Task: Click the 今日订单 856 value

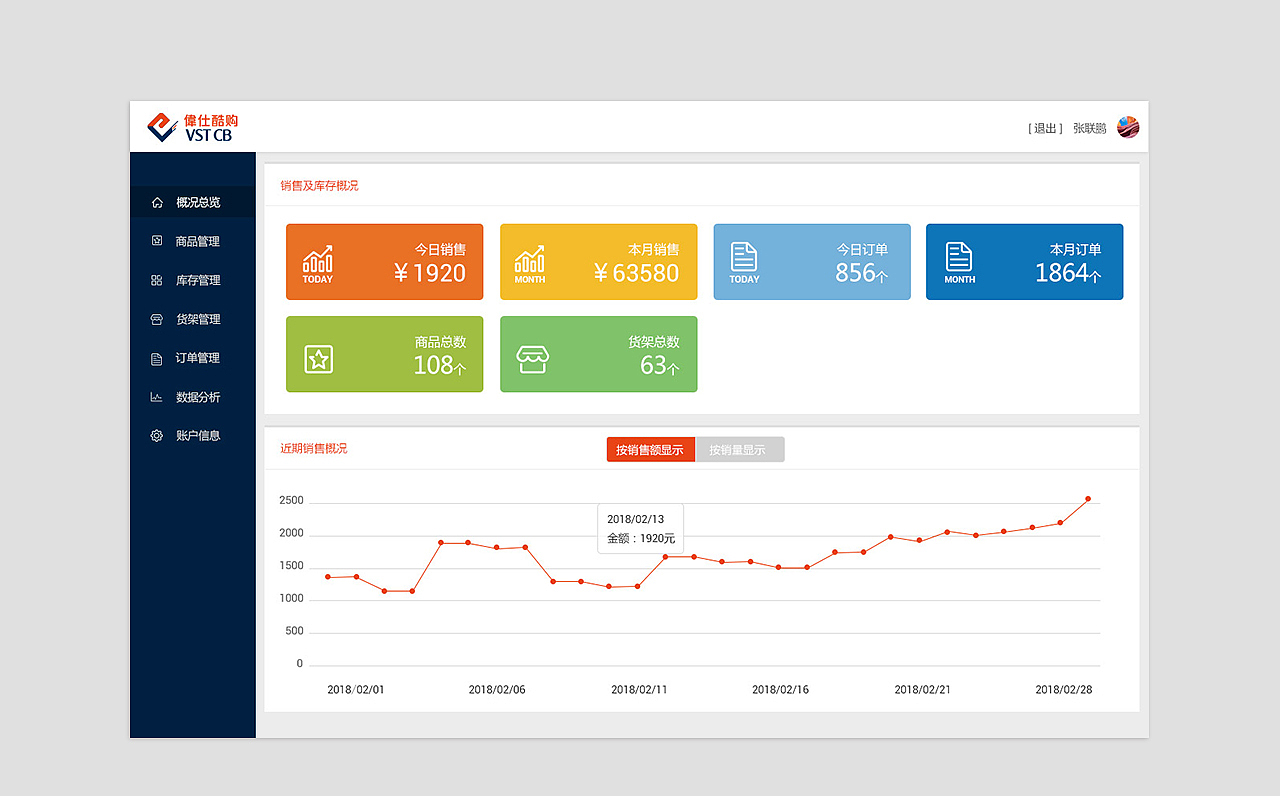Action: 861,273
